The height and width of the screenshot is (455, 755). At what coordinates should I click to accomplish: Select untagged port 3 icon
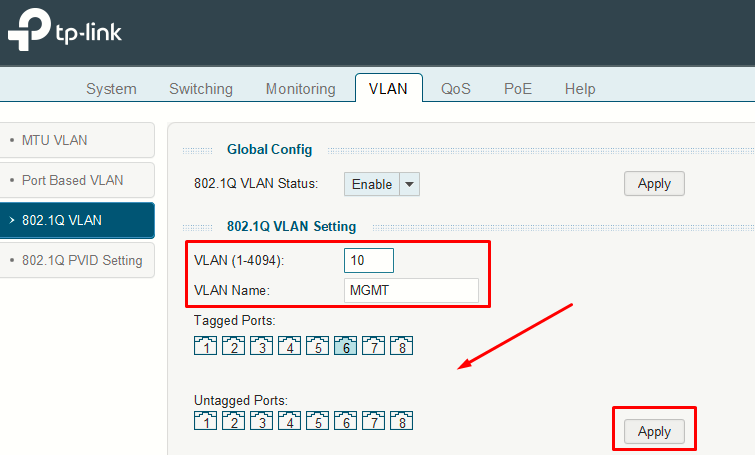(x=261, y=420)
